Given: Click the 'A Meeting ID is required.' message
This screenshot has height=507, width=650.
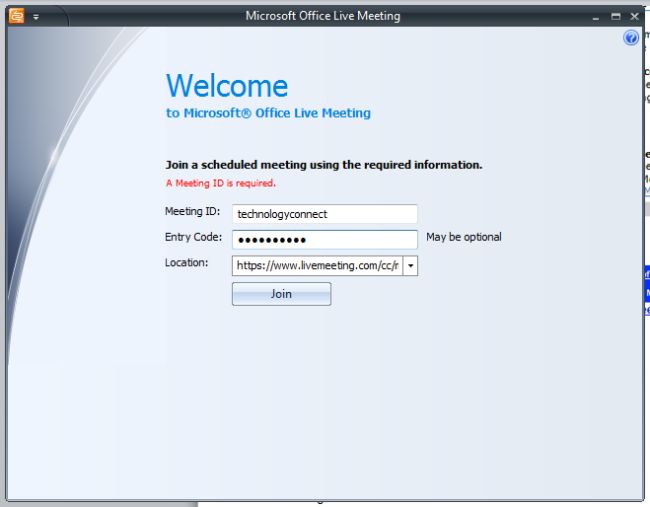Looking at the screenshot, I should tap(221, 183).
